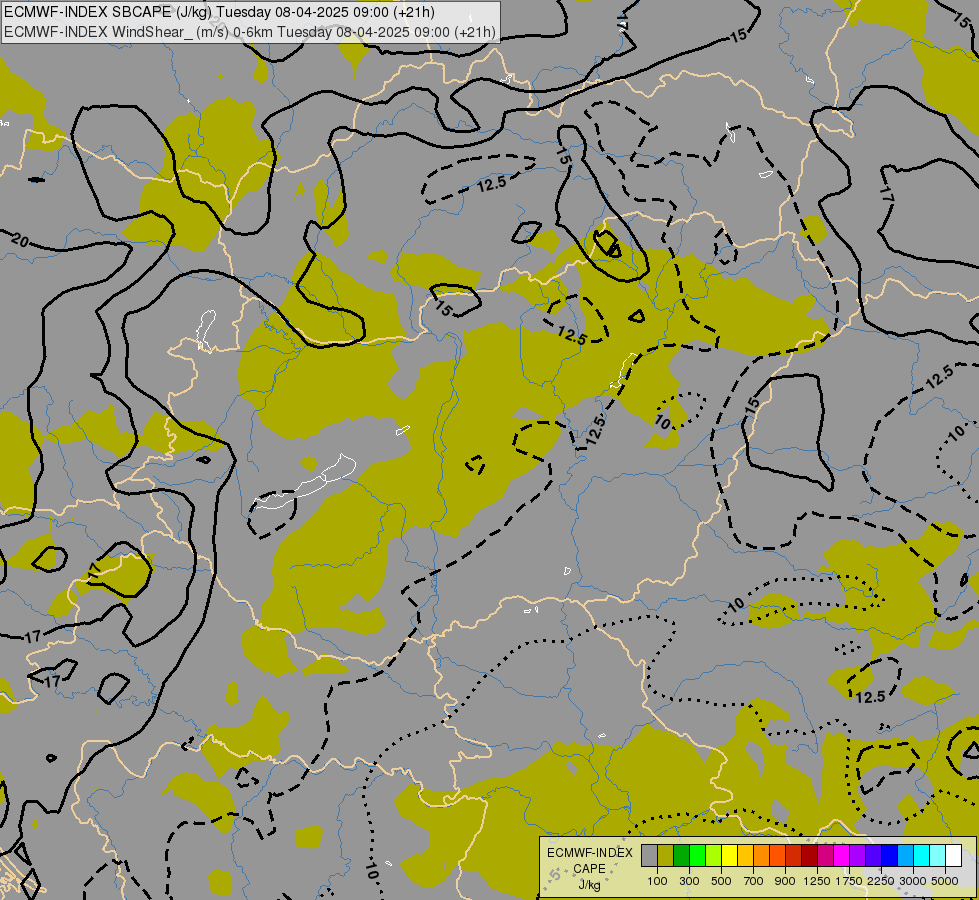
Task: Click the legend value label "700"
Action: (754, 881)
